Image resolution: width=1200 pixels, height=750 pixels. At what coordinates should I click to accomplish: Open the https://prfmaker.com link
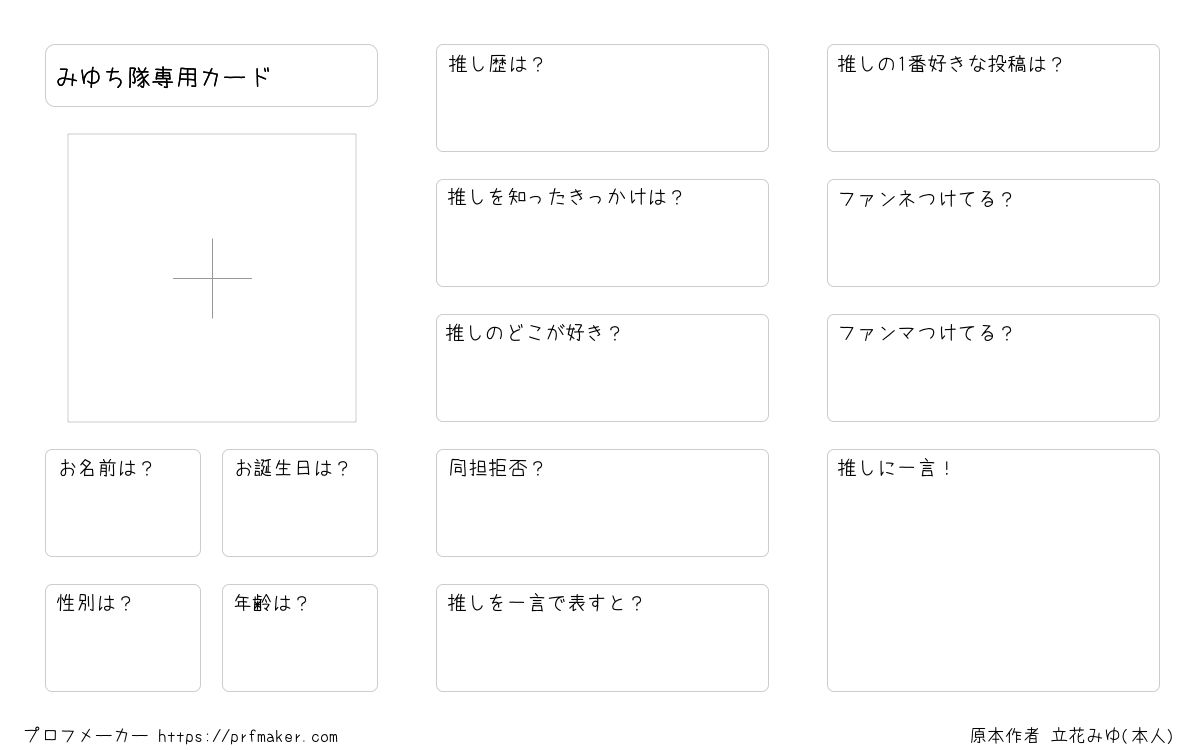click(x=248, y=737)
